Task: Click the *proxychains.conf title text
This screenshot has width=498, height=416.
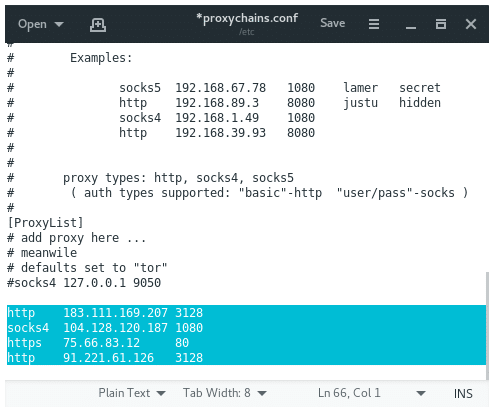Action: pos(247,18)
